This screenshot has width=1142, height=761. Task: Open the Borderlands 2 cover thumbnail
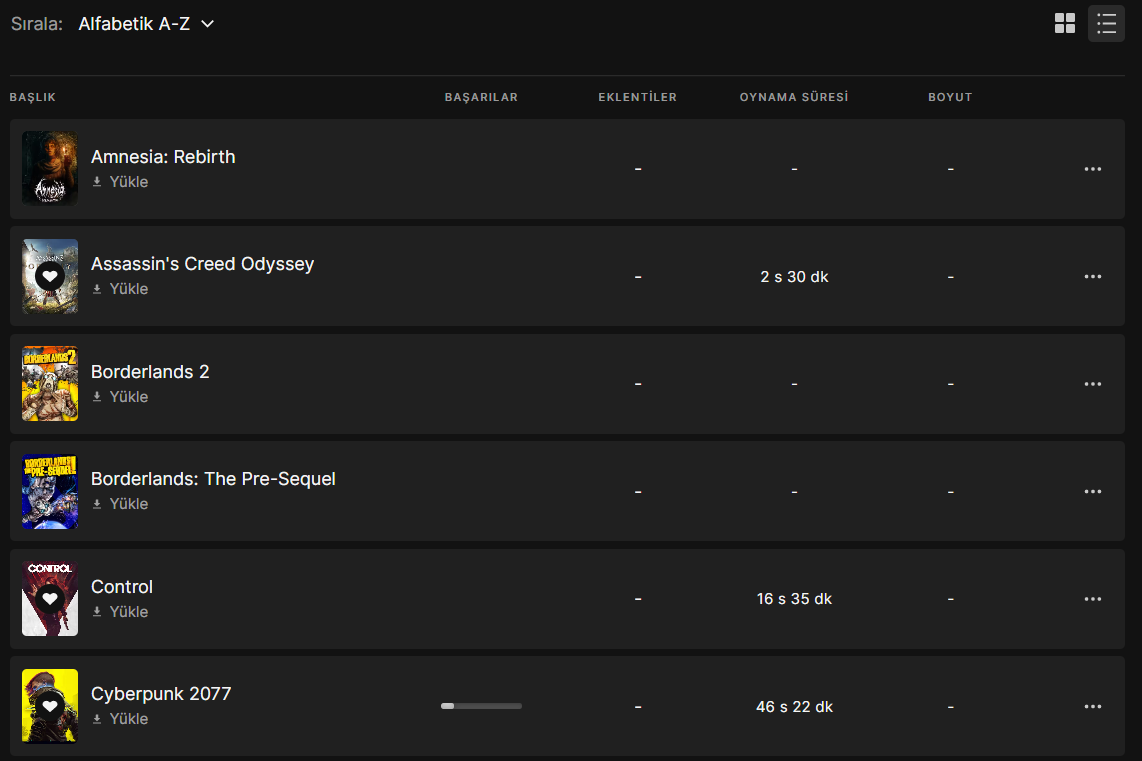(50, 384)
